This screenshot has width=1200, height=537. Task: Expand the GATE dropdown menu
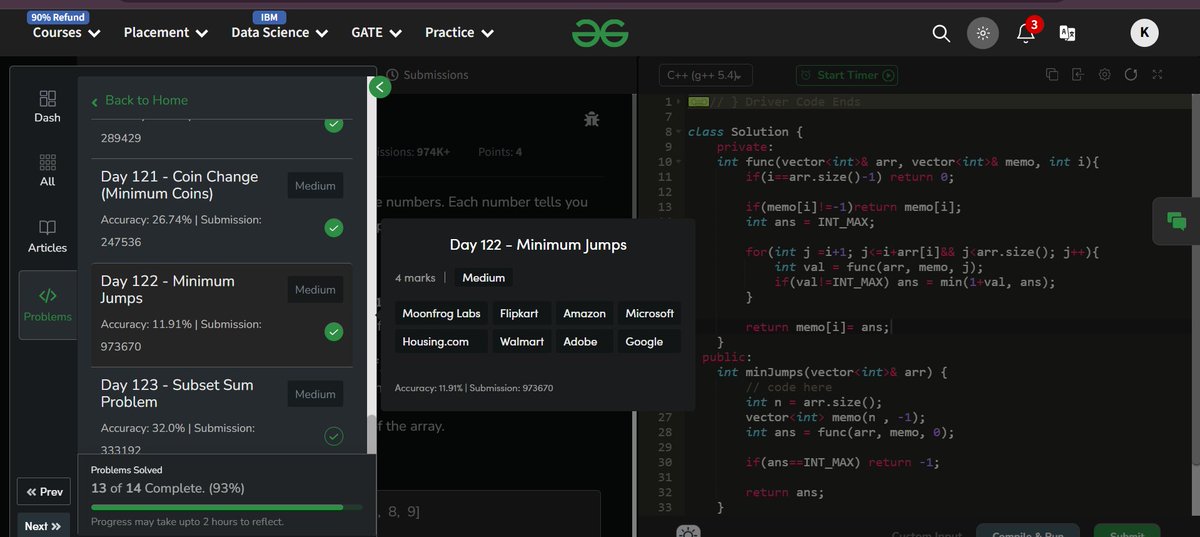tap(377, 33)
